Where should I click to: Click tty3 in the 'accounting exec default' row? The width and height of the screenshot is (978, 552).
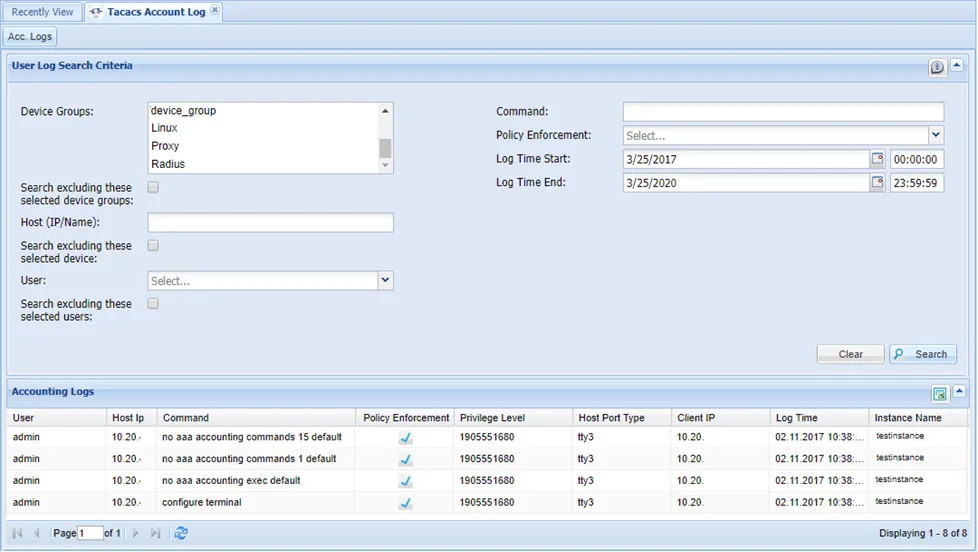pyautogui.click(x=585, y=481)
